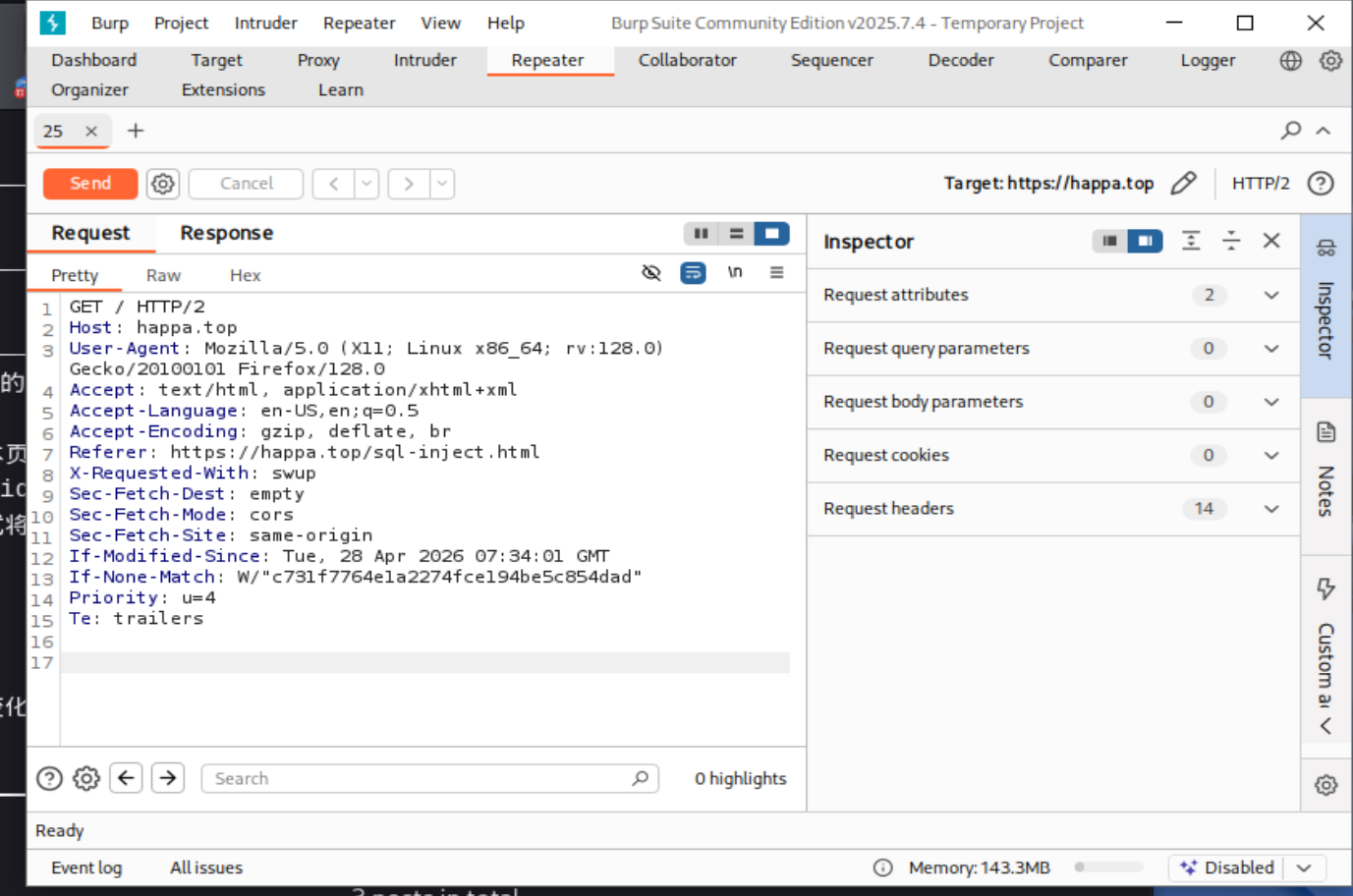The height and width of the screenshot is (896, 1353).
Task: Dock Inspector panel with left layout icon
Action: pos(1109,241)
